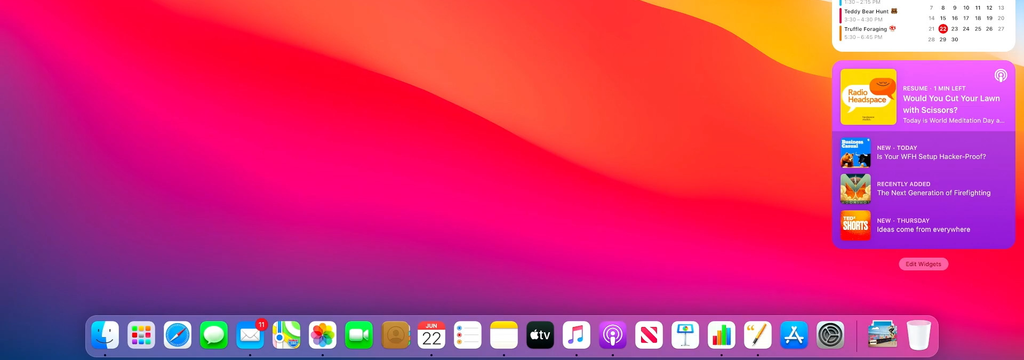The height and width of the screenshot is (360, 1024).
Task: Launch Safari from the Dock
Action: 178,335
